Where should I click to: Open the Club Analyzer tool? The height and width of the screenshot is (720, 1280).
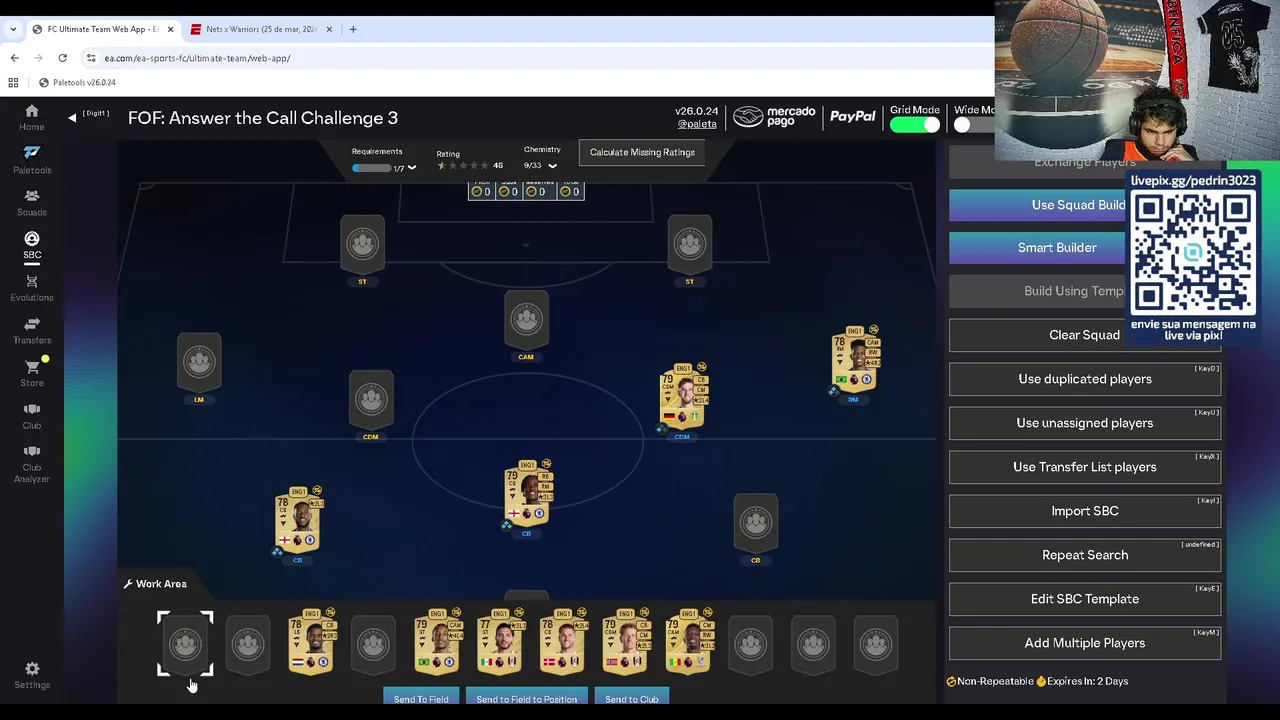[x=32, y=463]
